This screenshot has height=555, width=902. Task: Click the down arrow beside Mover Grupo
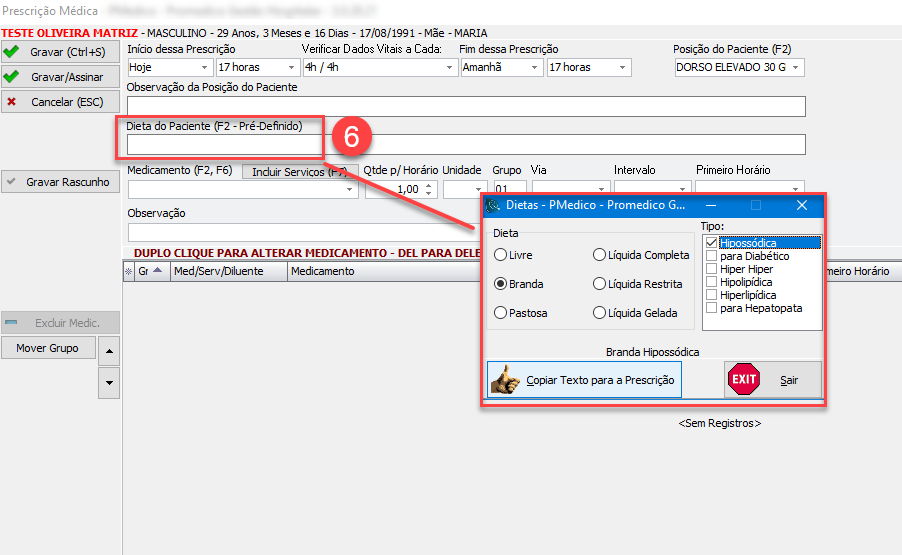(x=109, y=382)
